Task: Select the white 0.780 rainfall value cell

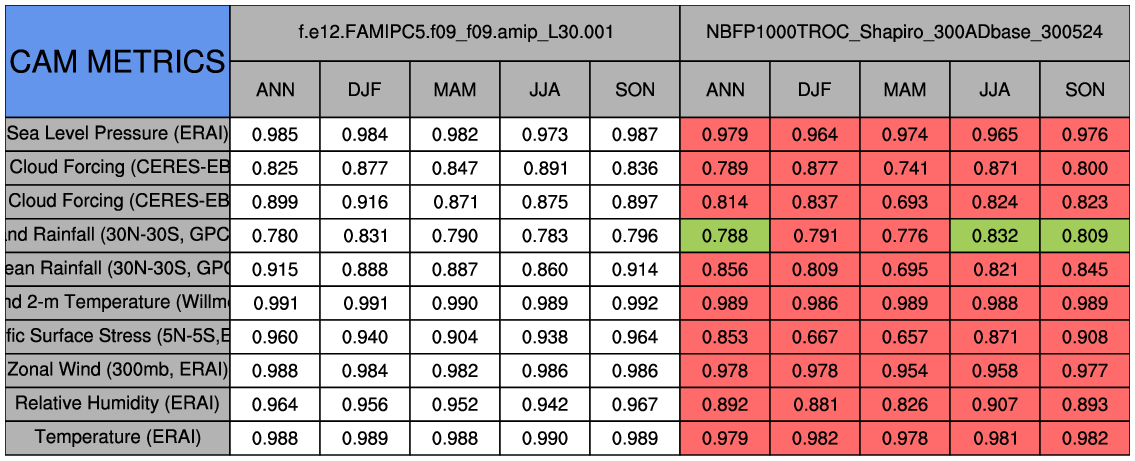Action: click(x=275, y=236)
